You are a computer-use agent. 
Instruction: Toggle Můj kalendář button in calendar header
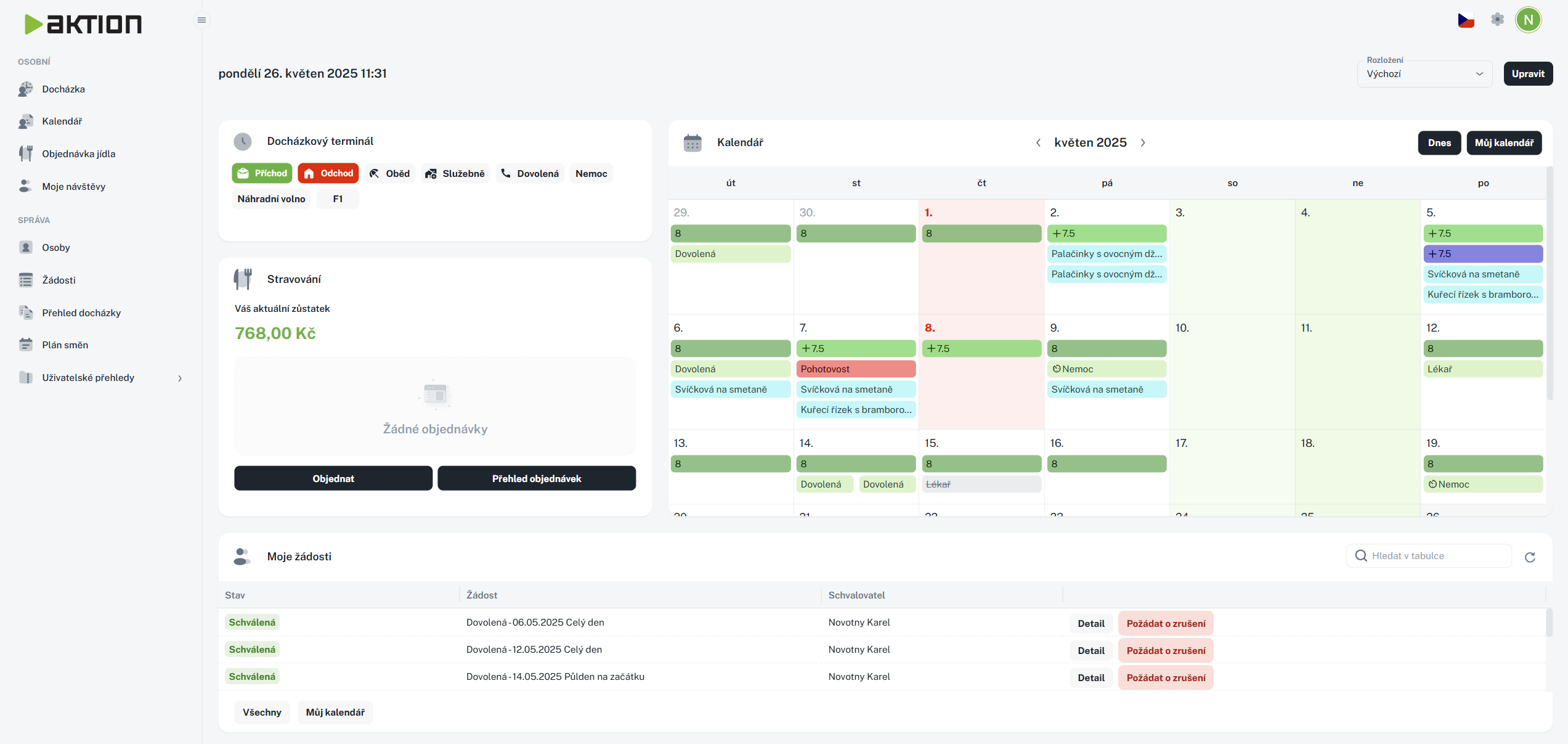tap(1504, 143)
